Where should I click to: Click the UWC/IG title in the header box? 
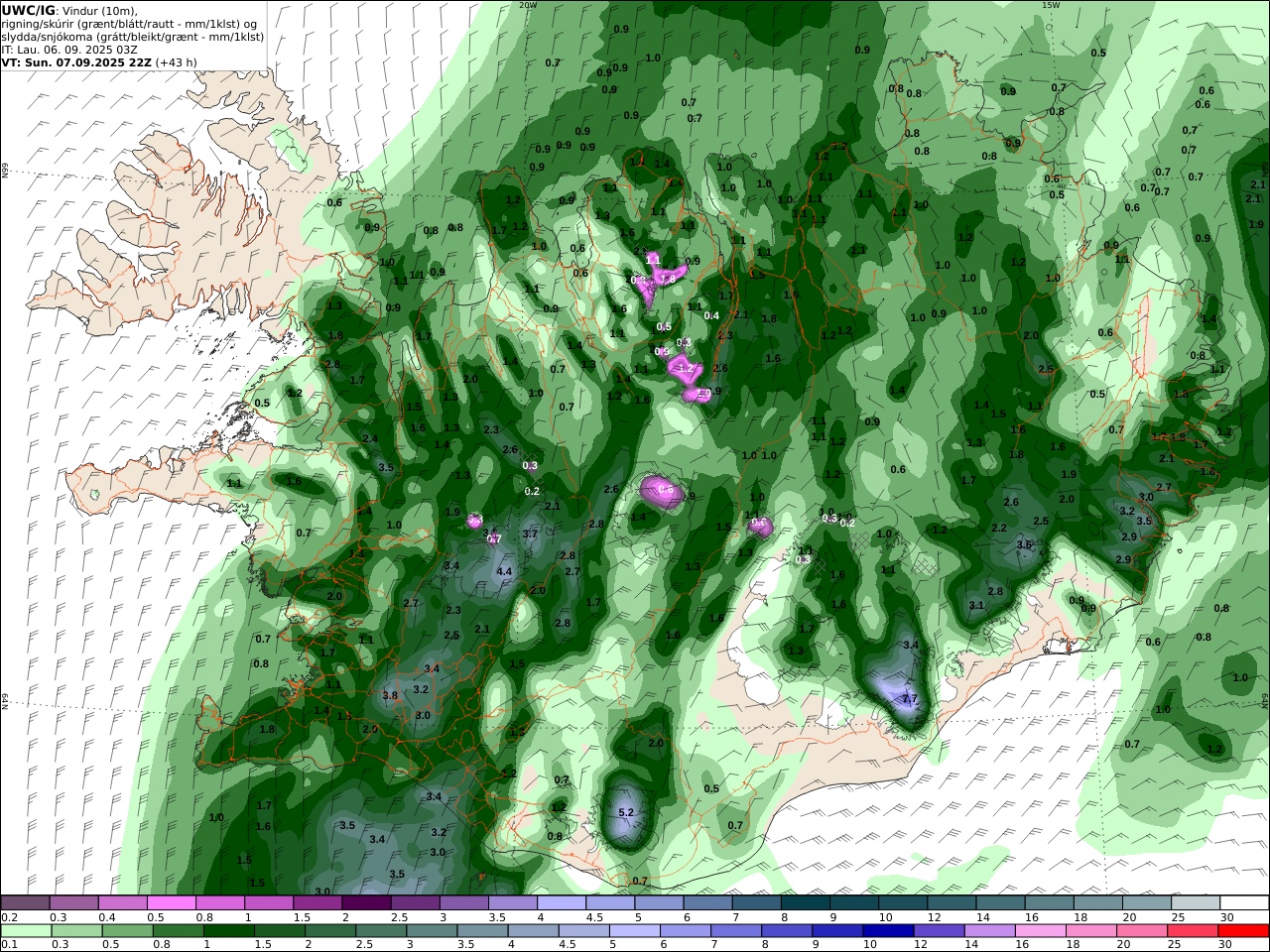[x=28, y=10]
